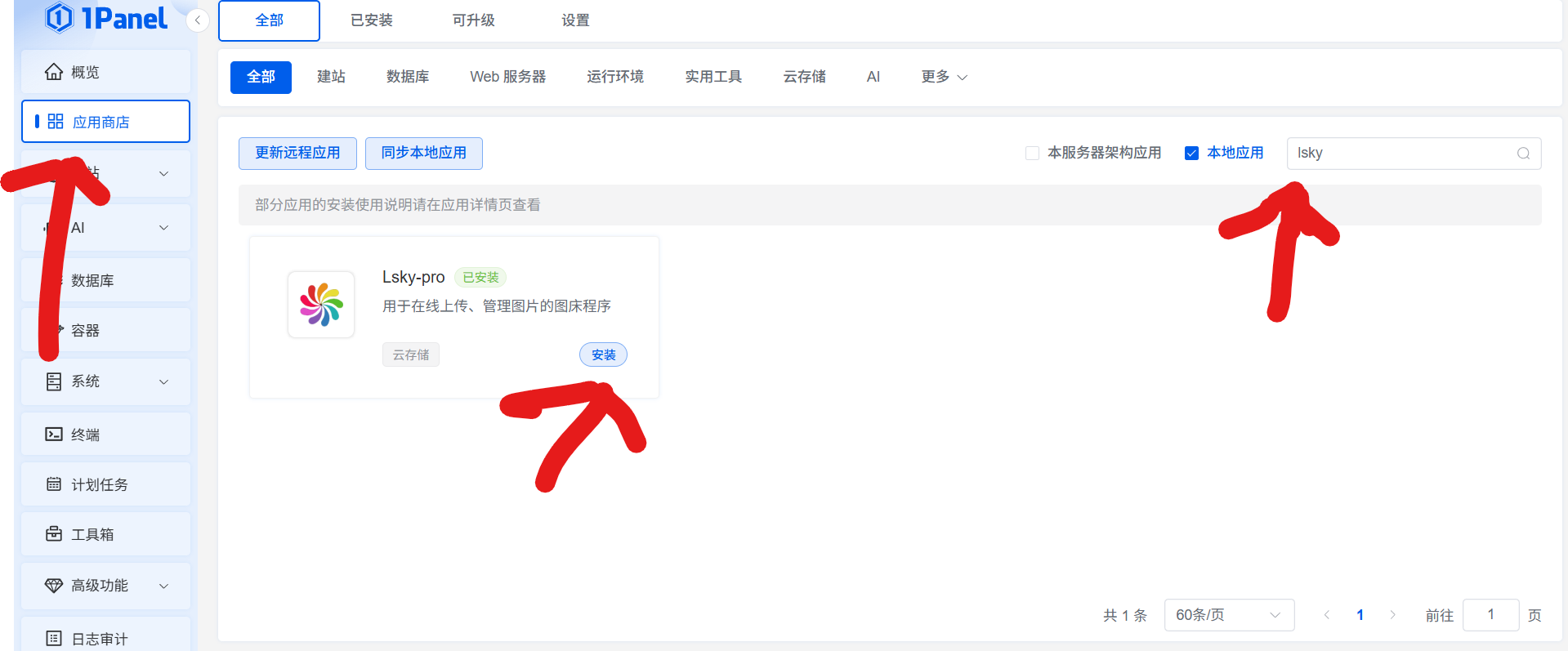Click page number 1
This screenshot has width=1568, height=651.
click(1360, 615)
